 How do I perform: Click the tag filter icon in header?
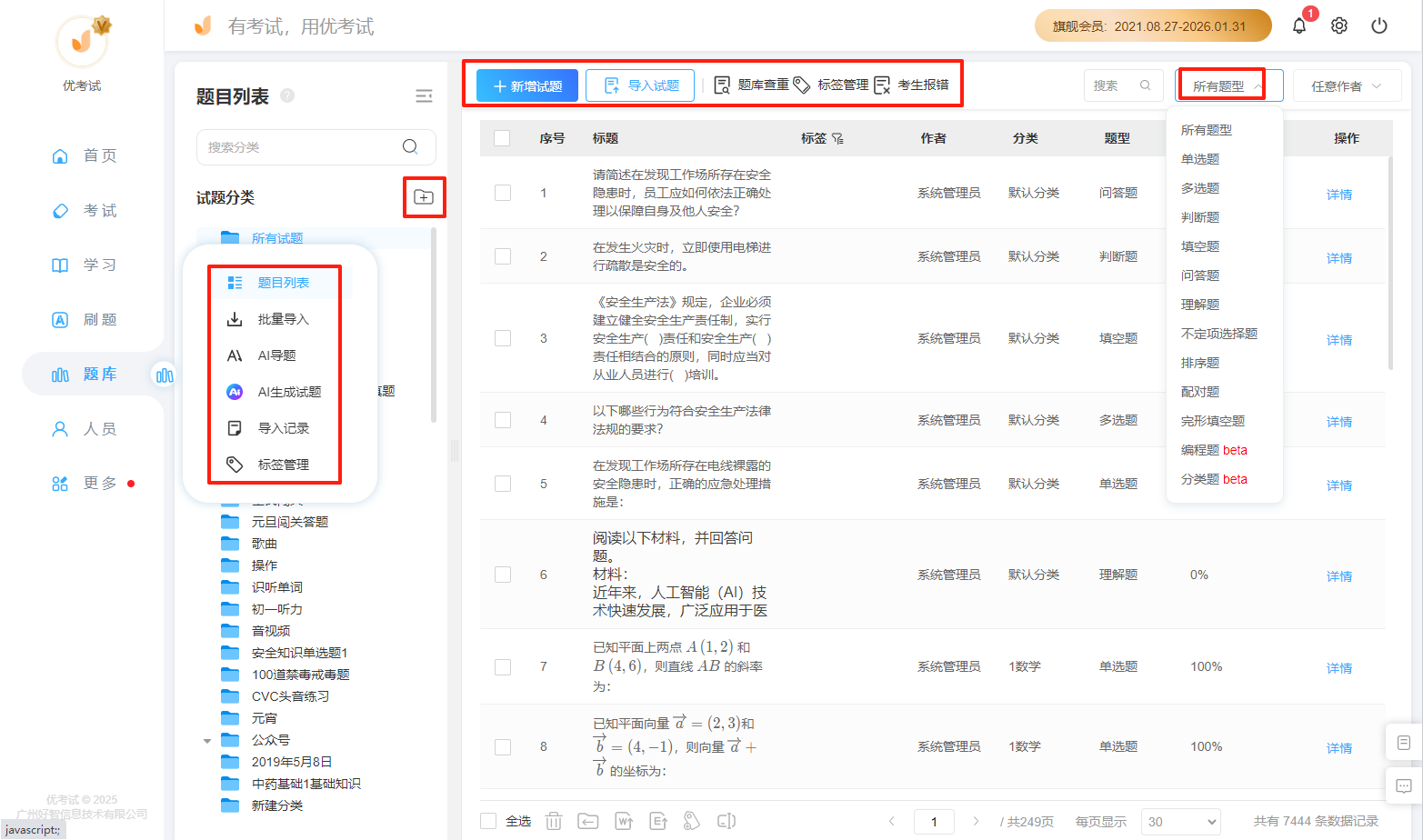[x=837, y=138]
